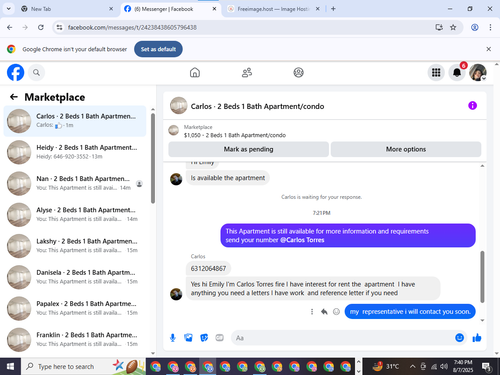Open the taskbar clock 7:40 PM
Image resolution: width=500 pixels, height=375 pixels.
tap(463, 366)
